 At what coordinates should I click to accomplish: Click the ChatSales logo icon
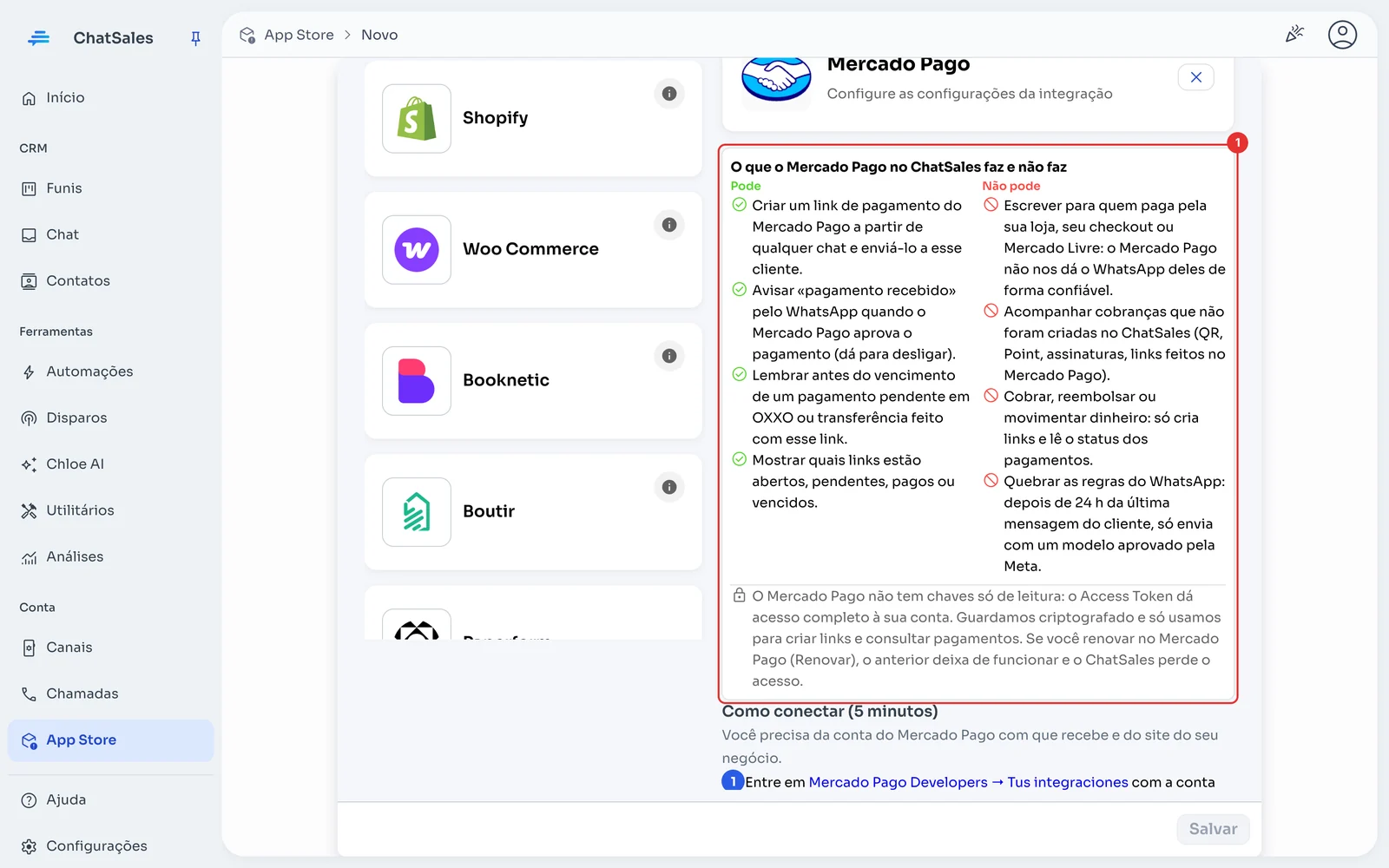[38, 38]
